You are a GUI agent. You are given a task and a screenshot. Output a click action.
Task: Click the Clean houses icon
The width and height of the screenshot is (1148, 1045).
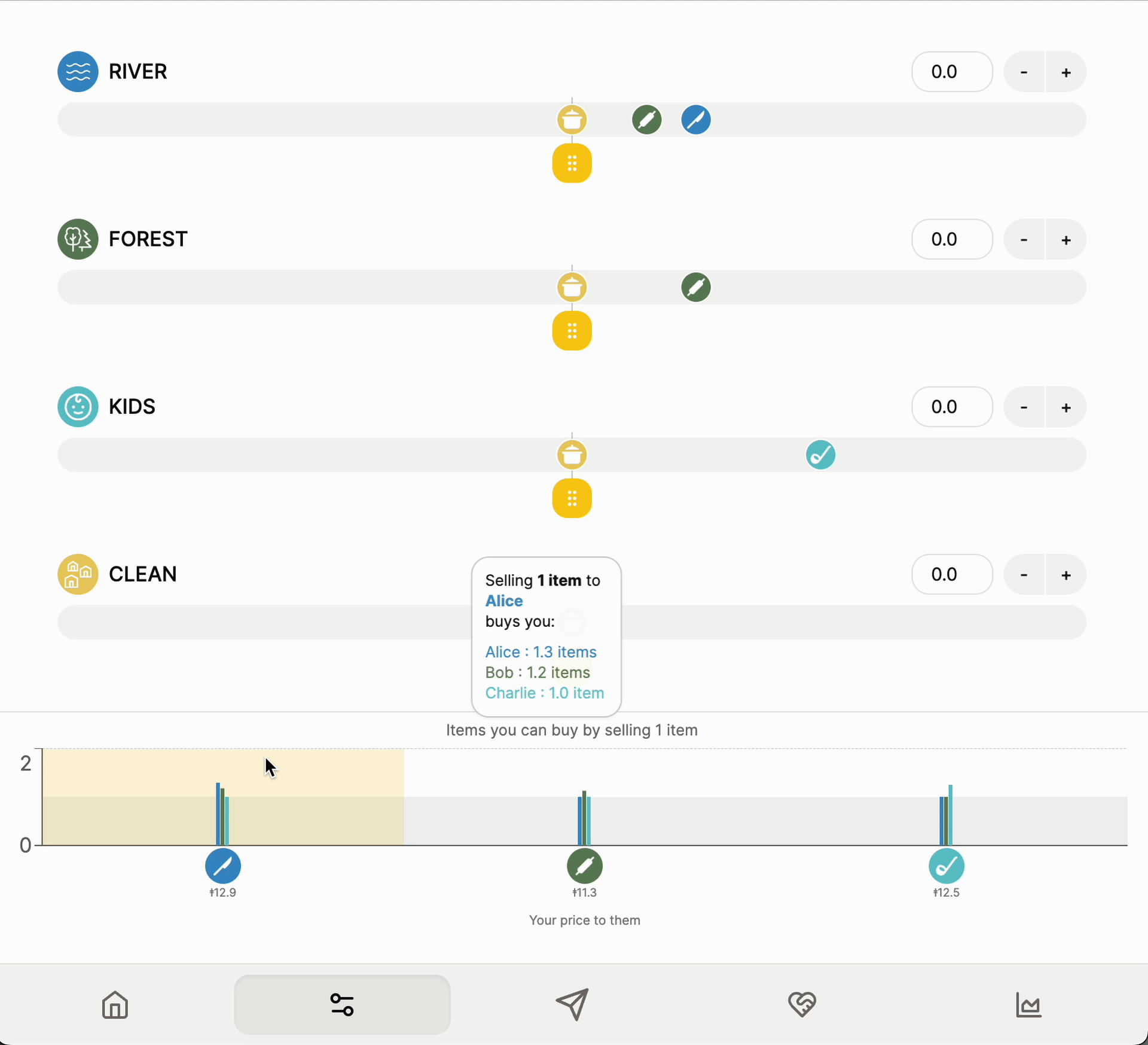(x=78, y=574)
